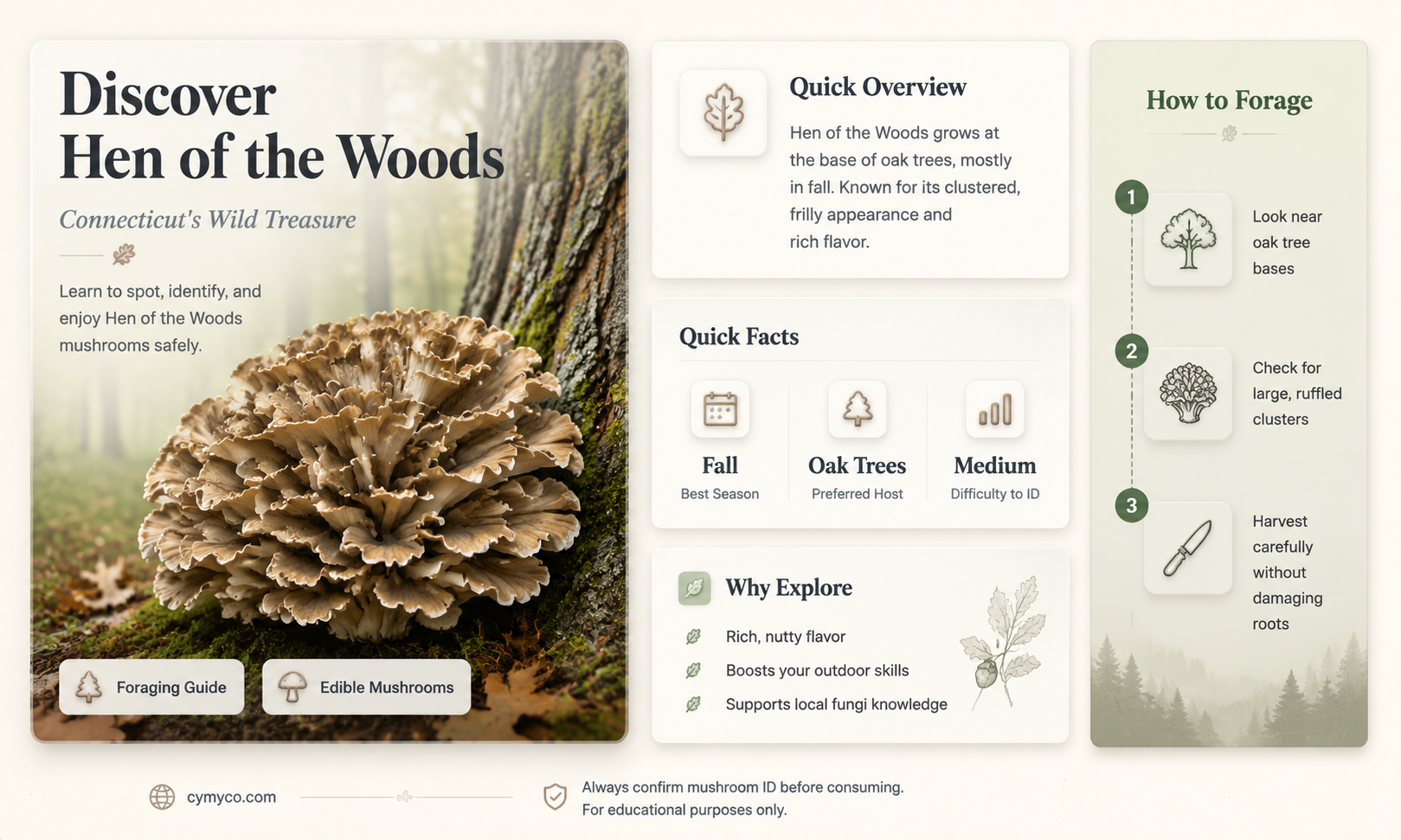
Task: Click the calendar icon above Fall
Action: point(720,409)
